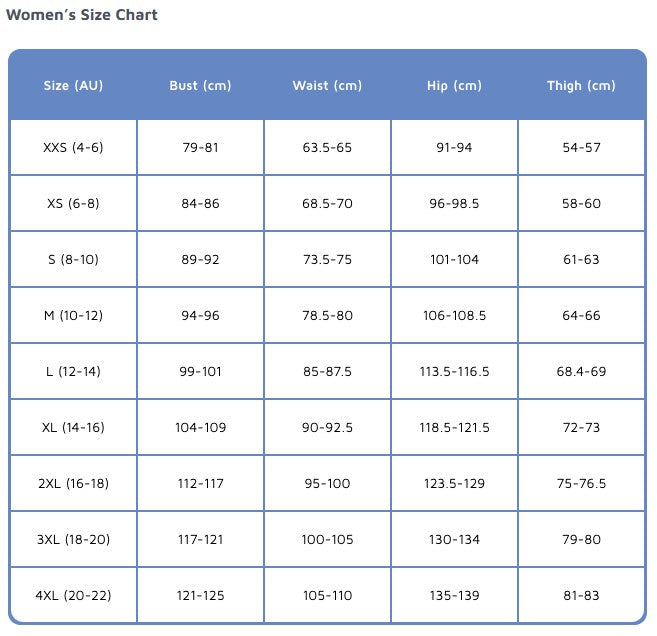This screenshot has width=657, height=636.
Task: Select thigh value 68.4-69 cell
Action: [x=581, y=372]
